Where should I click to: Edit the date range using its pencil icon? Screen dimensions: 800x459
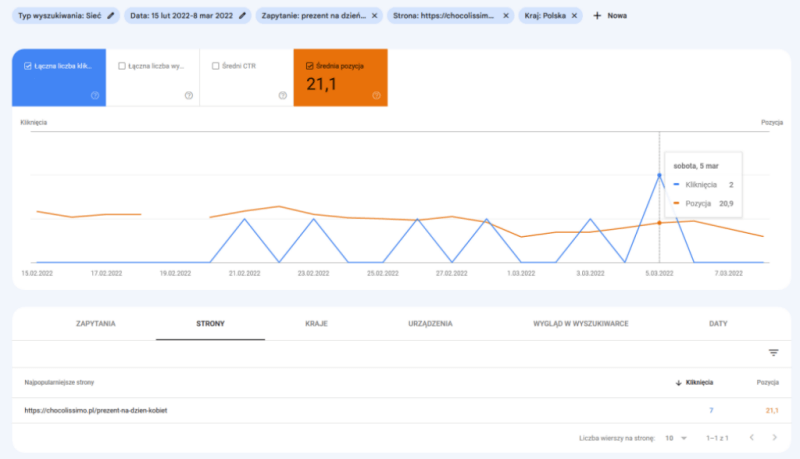242,16
